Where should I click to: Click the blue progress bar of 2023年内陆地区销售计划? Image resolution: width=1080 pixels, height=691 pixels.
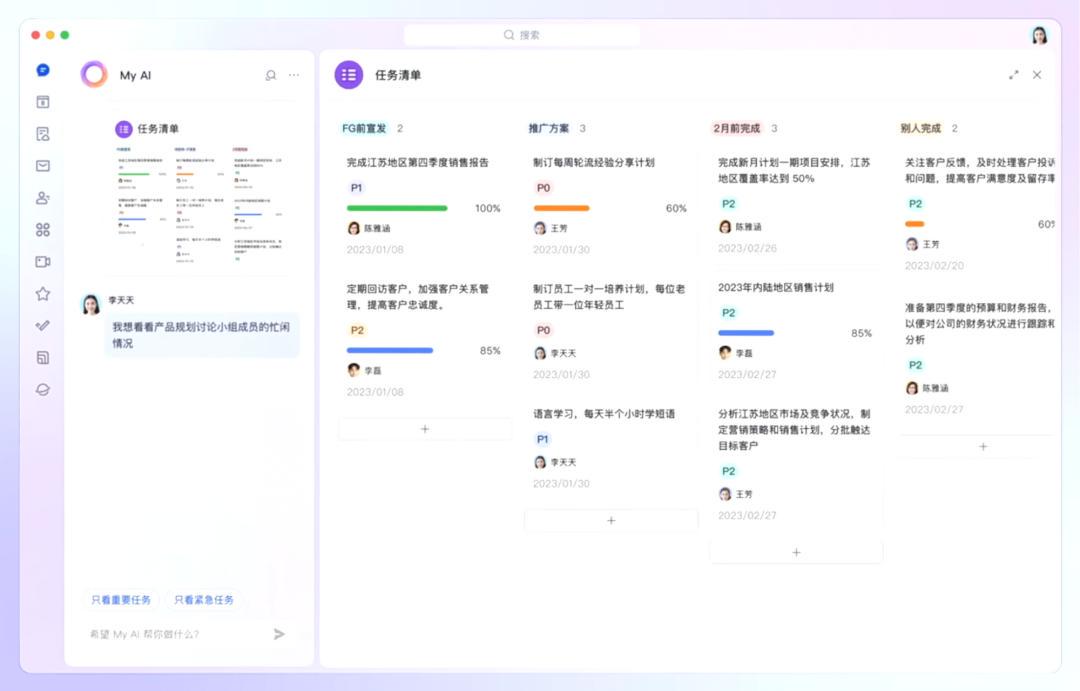point(746,333)
